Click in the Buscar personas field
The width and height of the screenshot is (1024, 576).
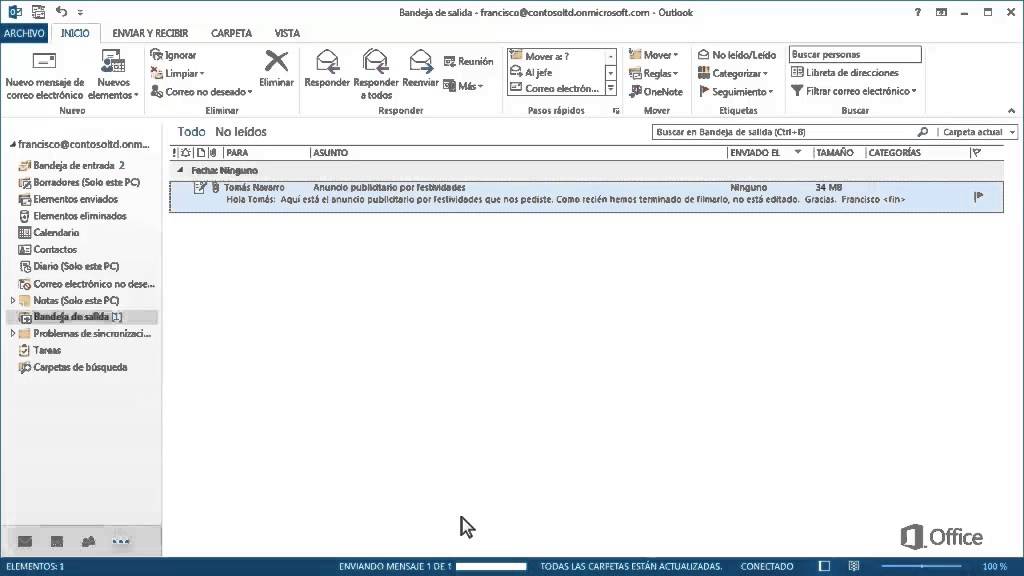[x=855, y=54]
